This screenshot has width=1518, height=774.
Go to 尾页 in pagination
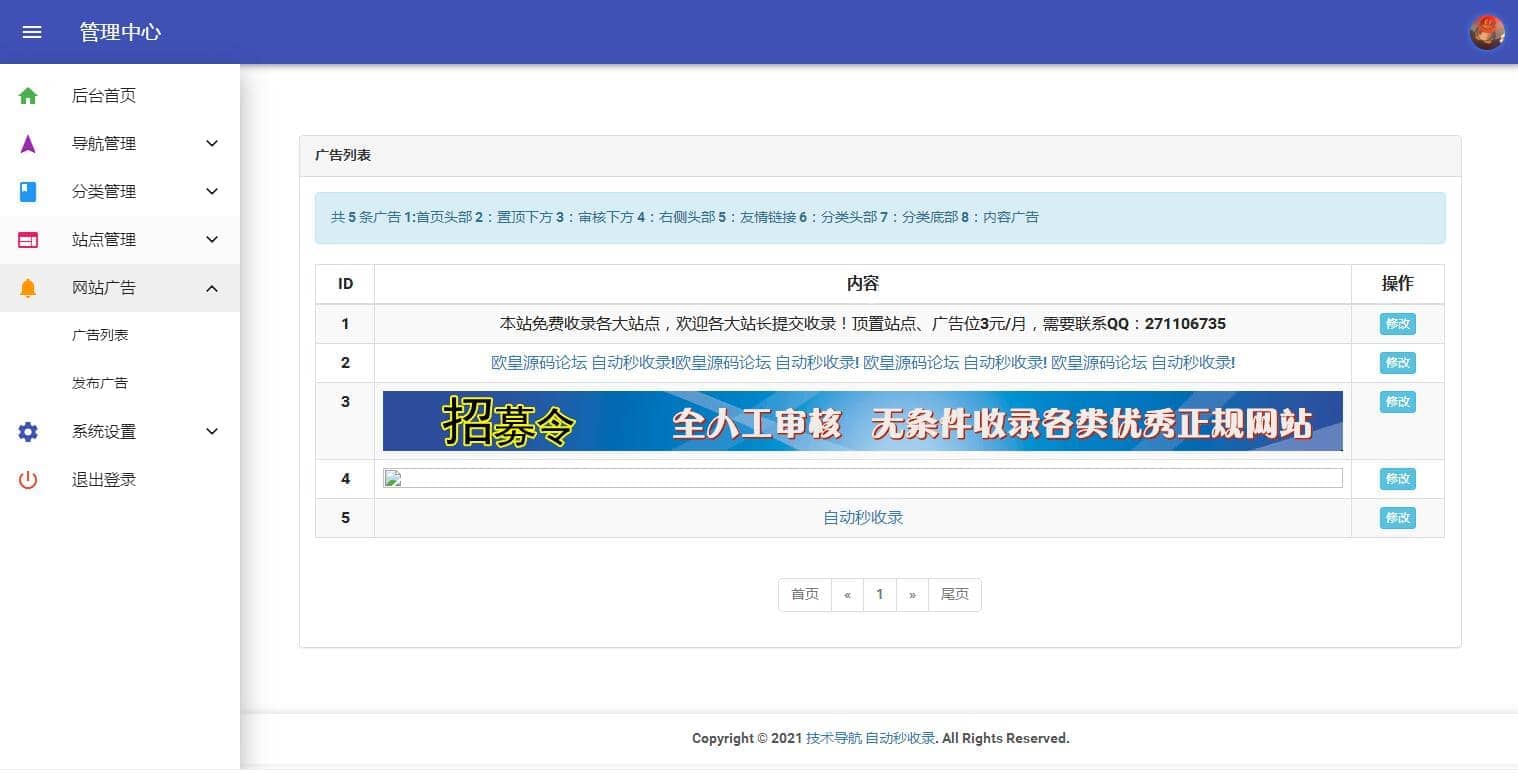[x=954, y=595]
